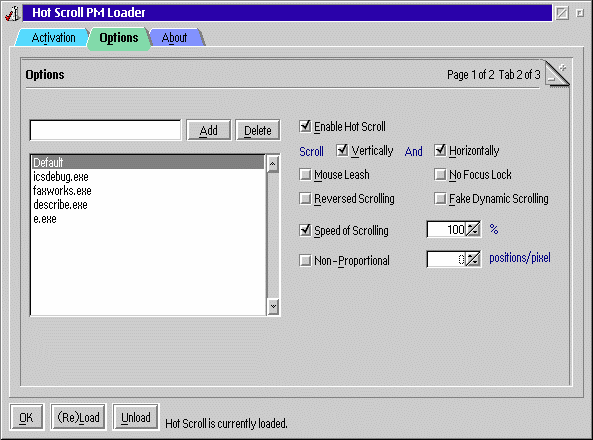This screenshot has width=593, height=440.
Task: Click the program name input field
Action: click(x=106, y=130)
